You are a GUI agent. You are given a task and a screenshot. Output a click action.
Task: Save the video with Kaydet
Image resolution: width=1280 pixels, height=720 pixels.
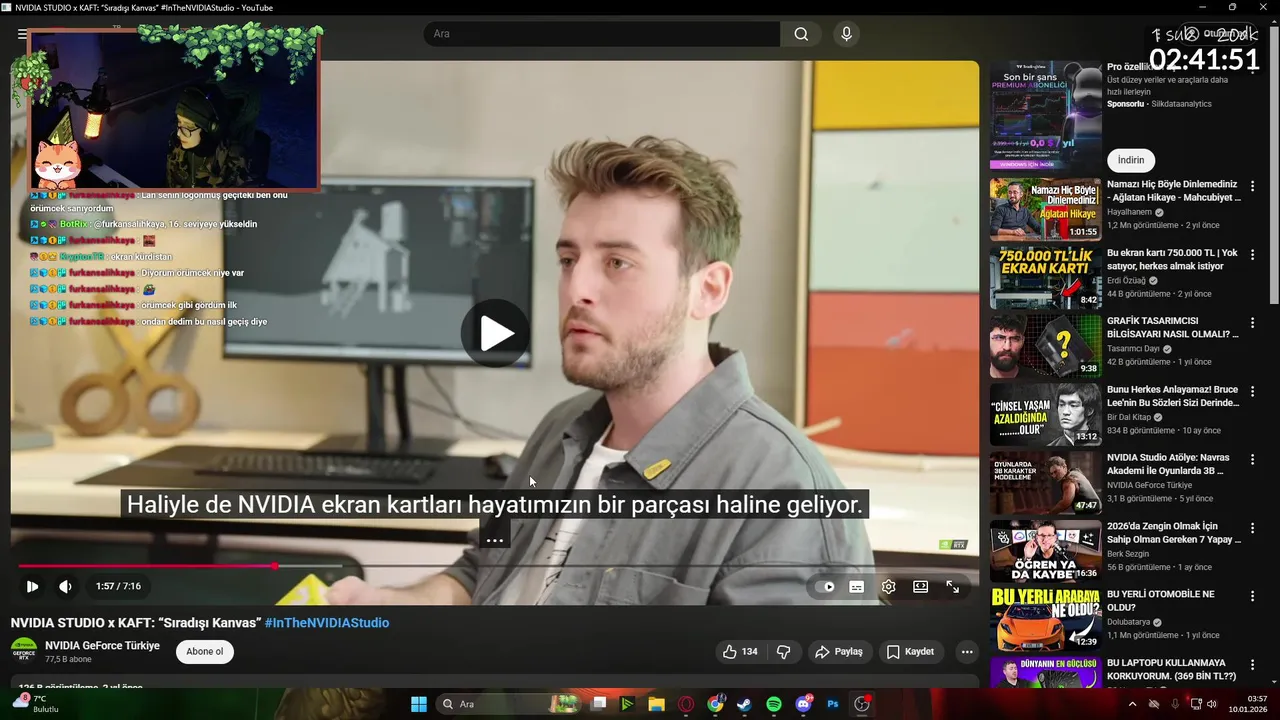(910, 651)
